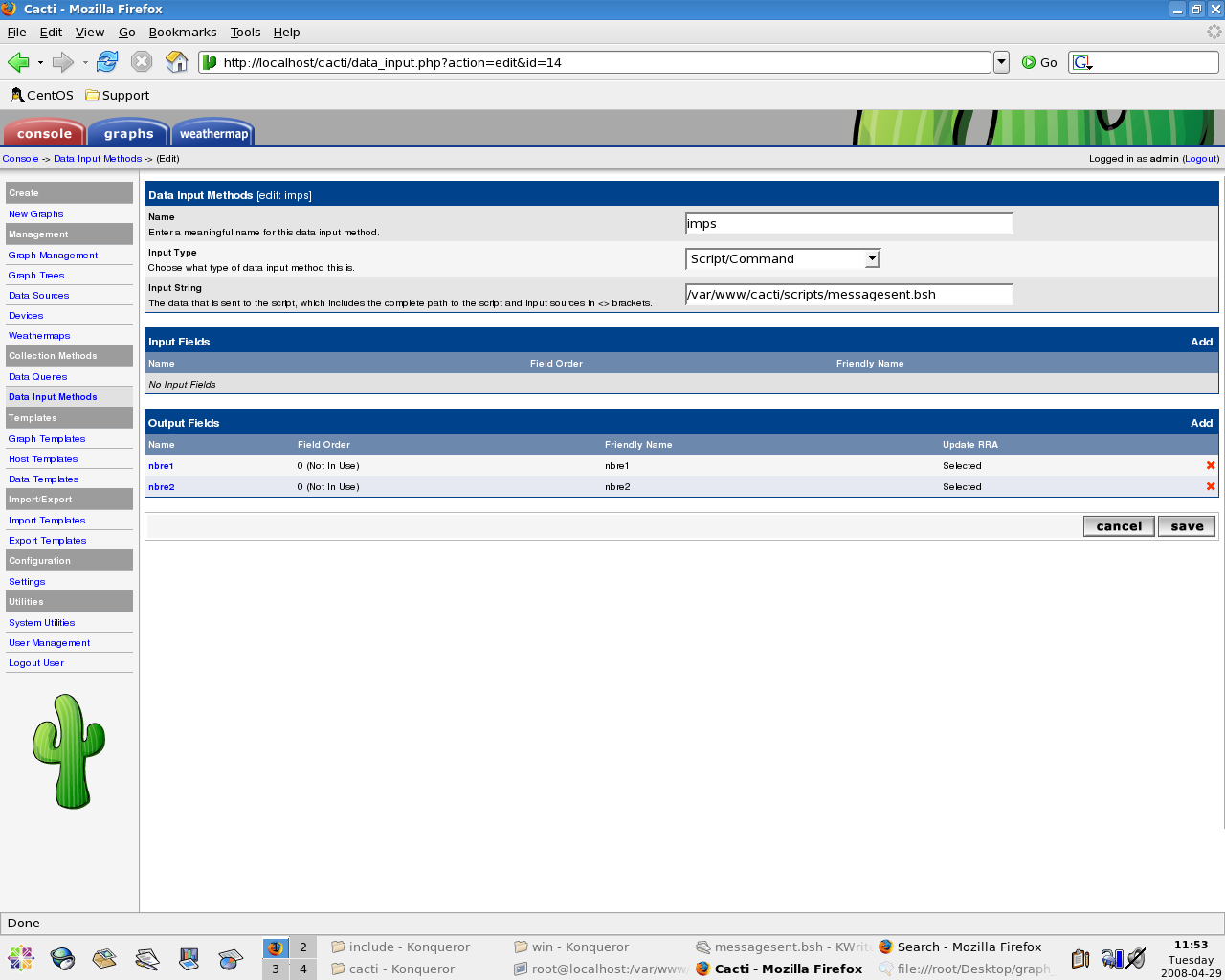Click the desktop screen icon in panel
Viewport: 1225px width, 980px height.
pos(189,958)
